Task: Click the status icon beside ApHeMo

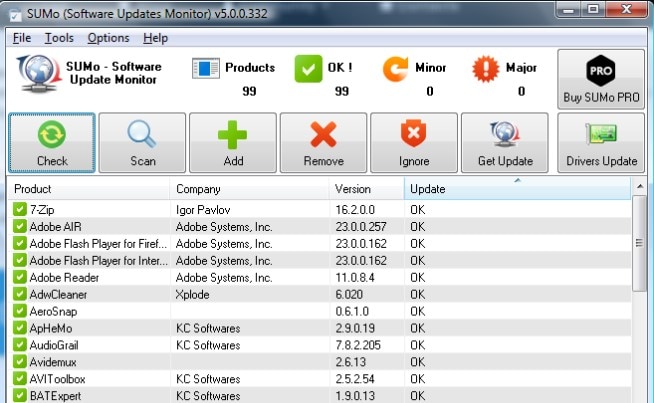Action: tap(20, 327)
